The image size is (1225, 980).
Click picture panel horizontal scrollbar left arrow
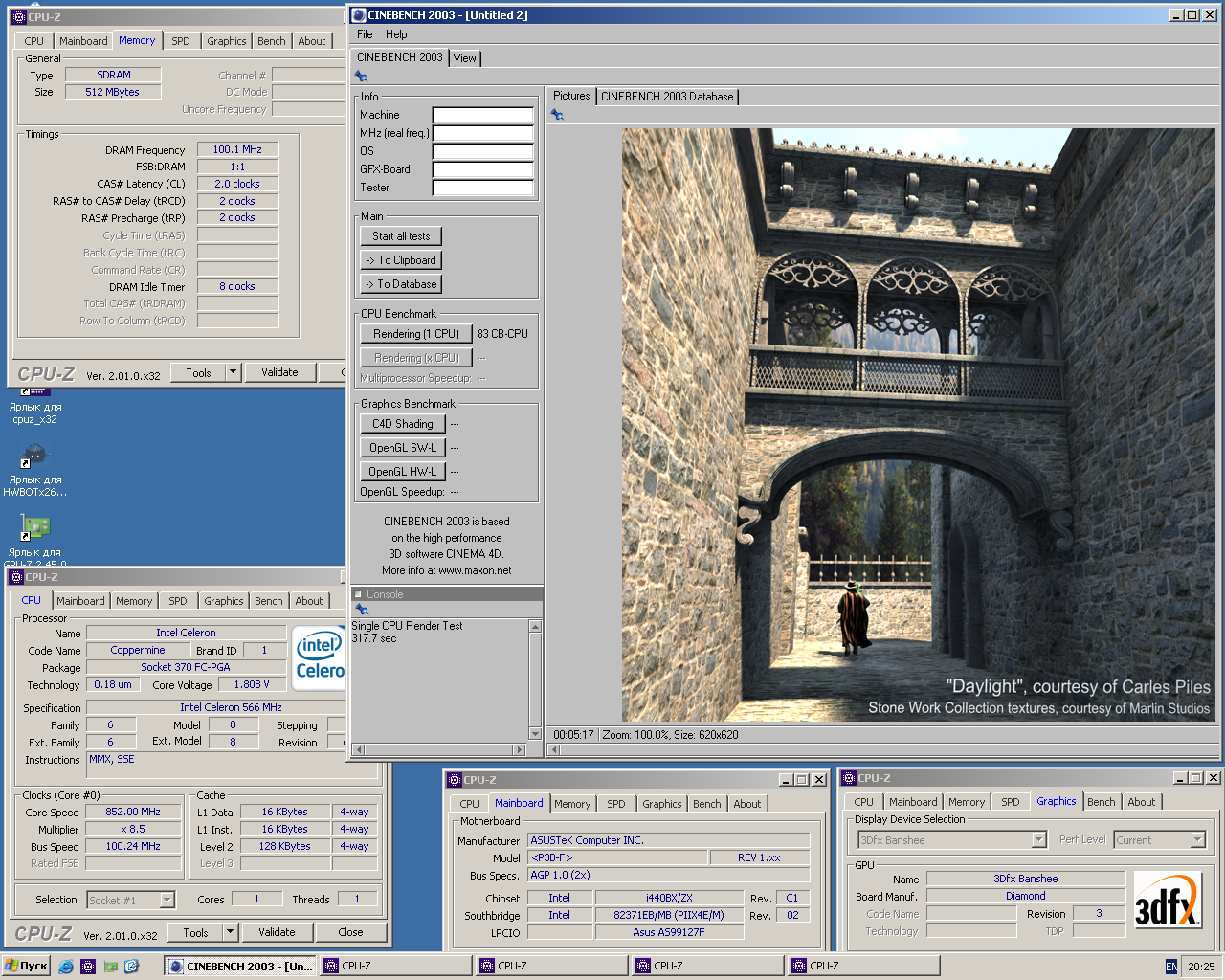(552, 750)
